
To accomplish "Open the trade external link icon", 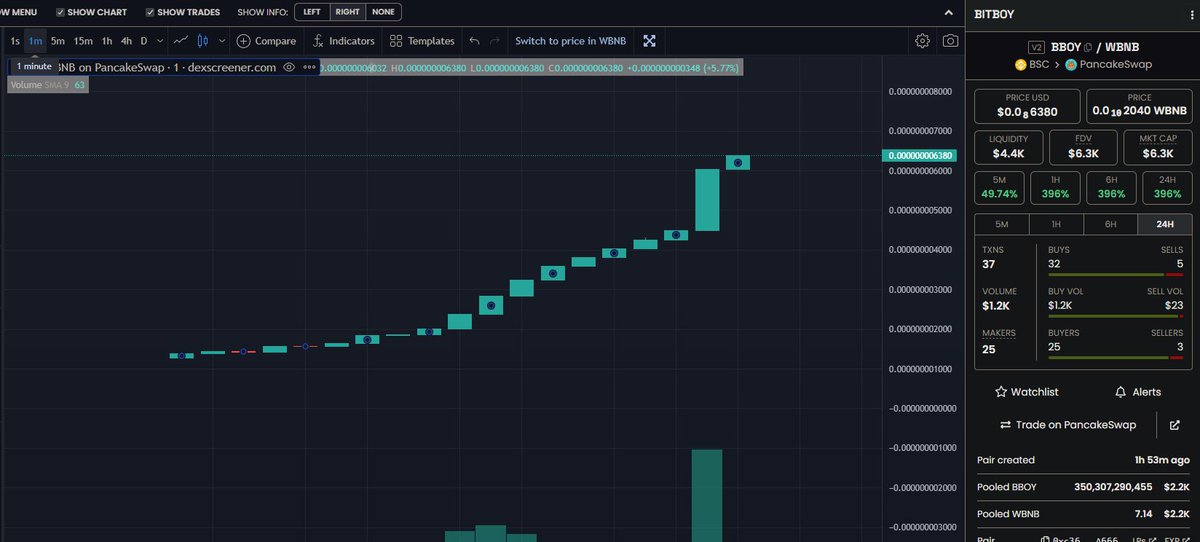I will pos(1174,425).
